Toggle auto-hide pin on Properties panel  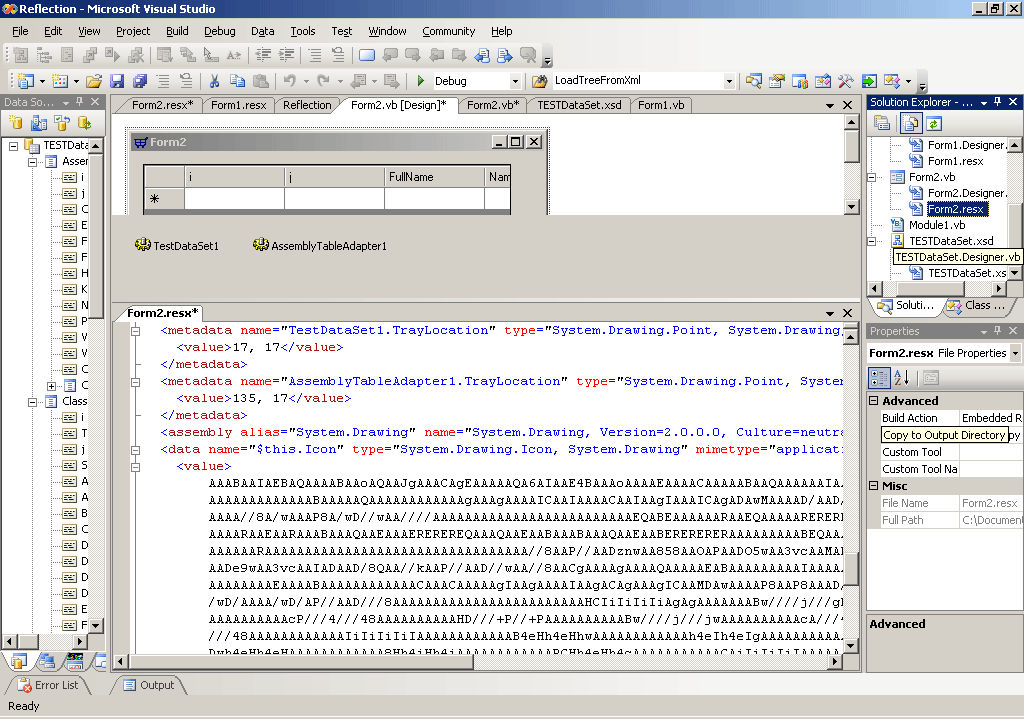(x=997, y=331)
